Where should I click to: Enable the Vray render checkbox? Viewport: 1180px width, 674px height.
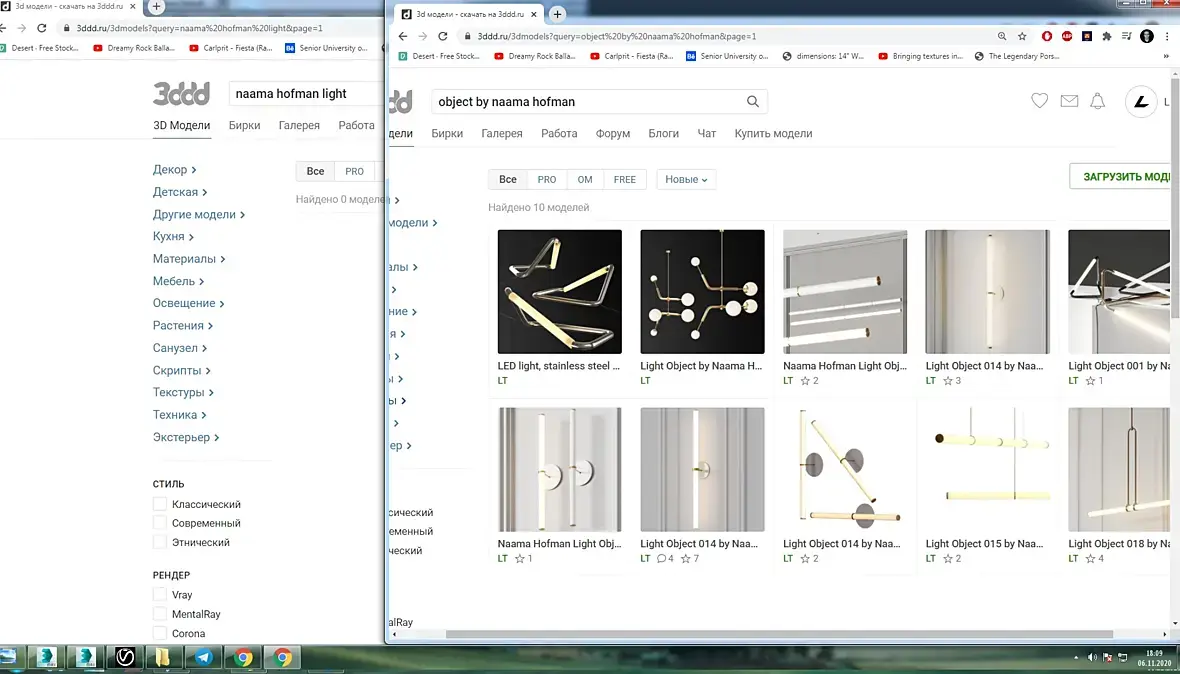[x=160, y=594]
